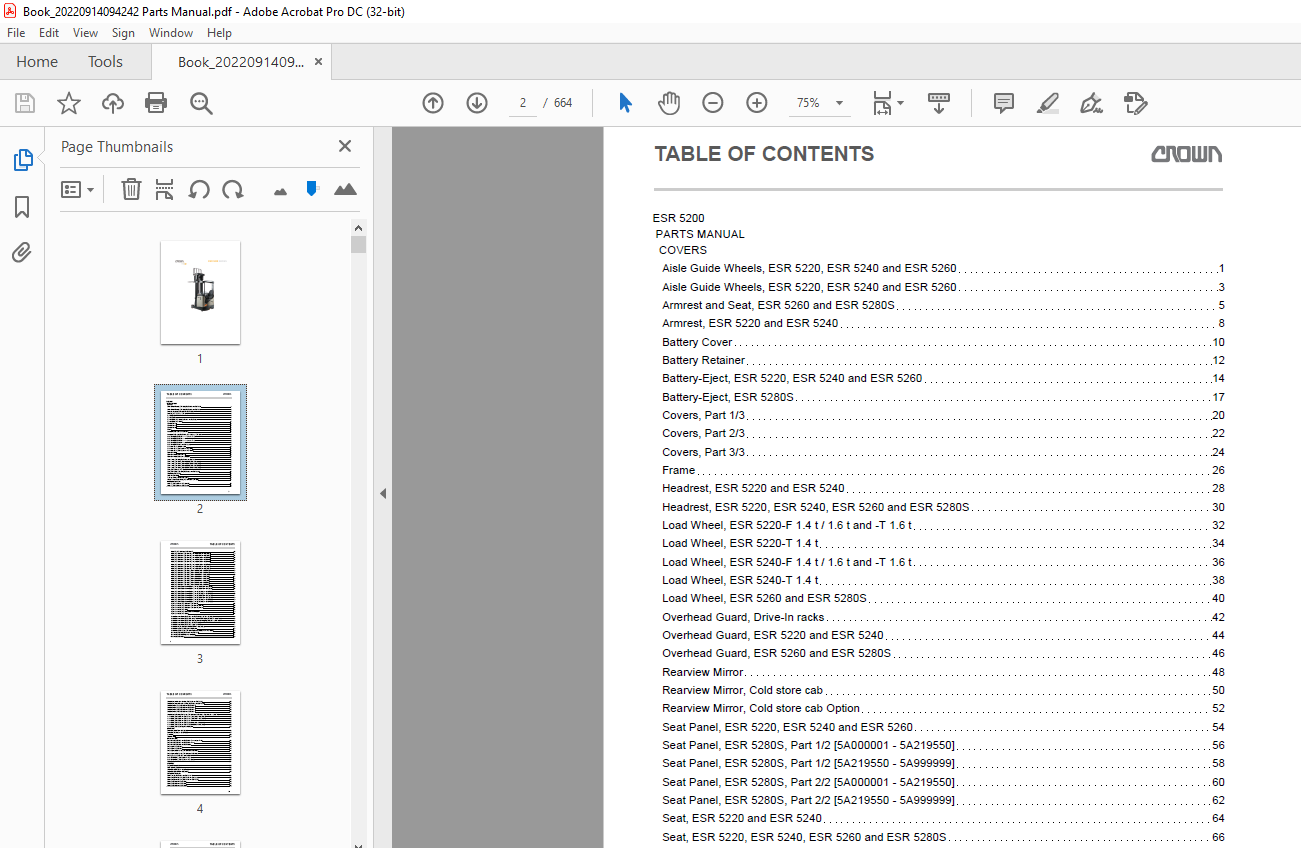
Task: Collapse the navigation pane with the left arrow
Action: (x=382, y=493)
